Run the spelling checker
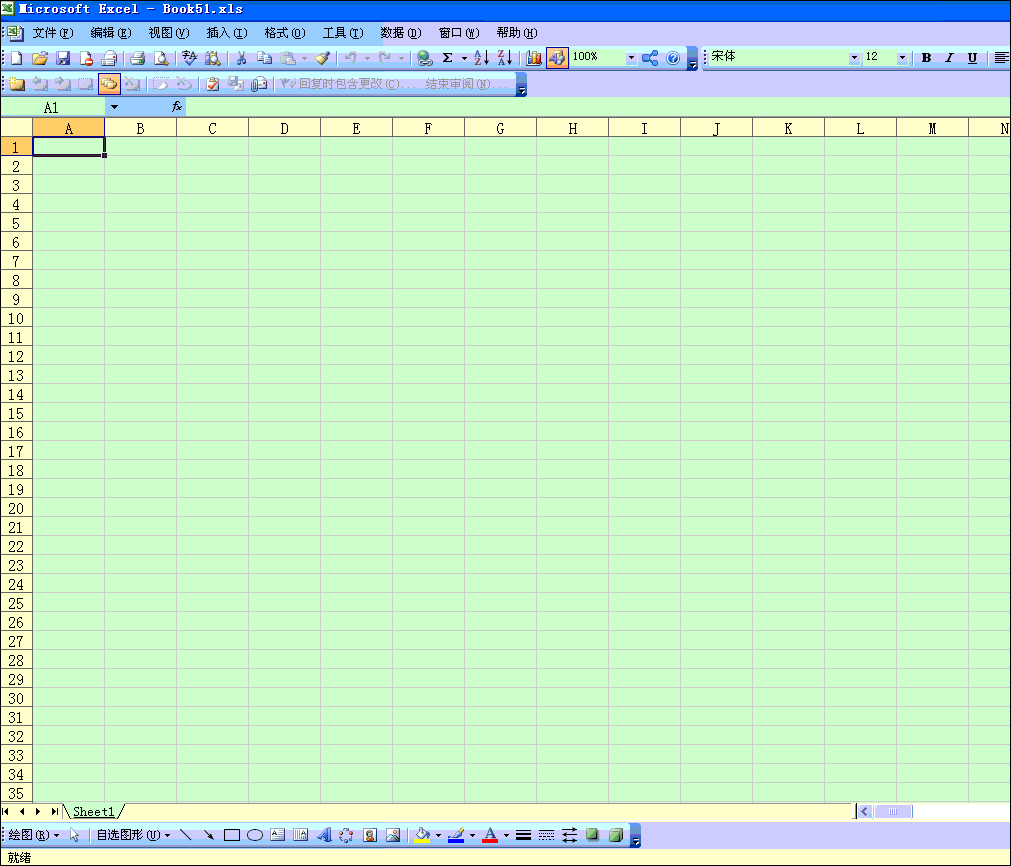This screenshot has height=866, width=1011. pos(188,58)
